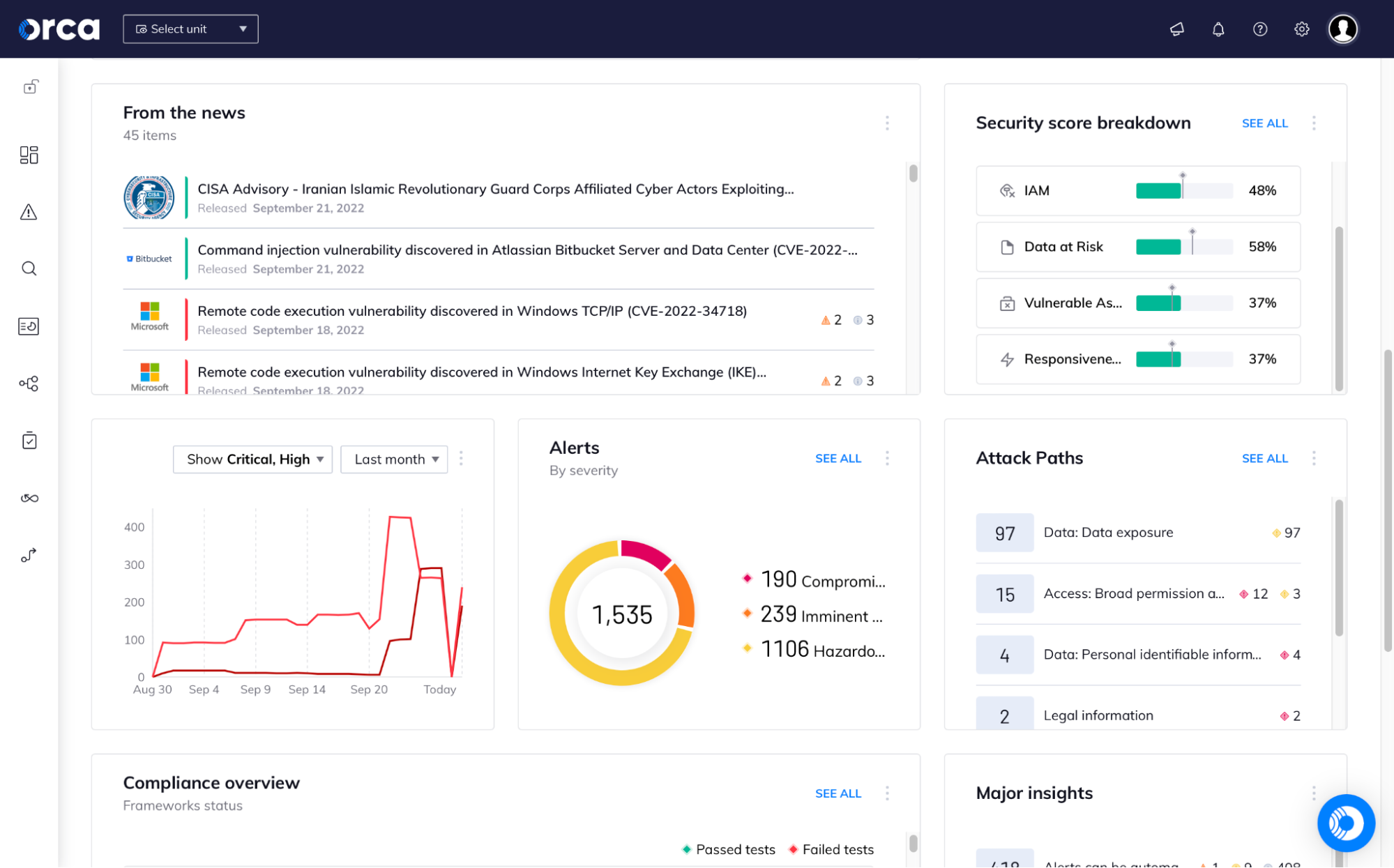This screenshot has height=868, width=1394.
Task: Change the 'Last month' time range dropdown
Action: (x=394, y=459)
